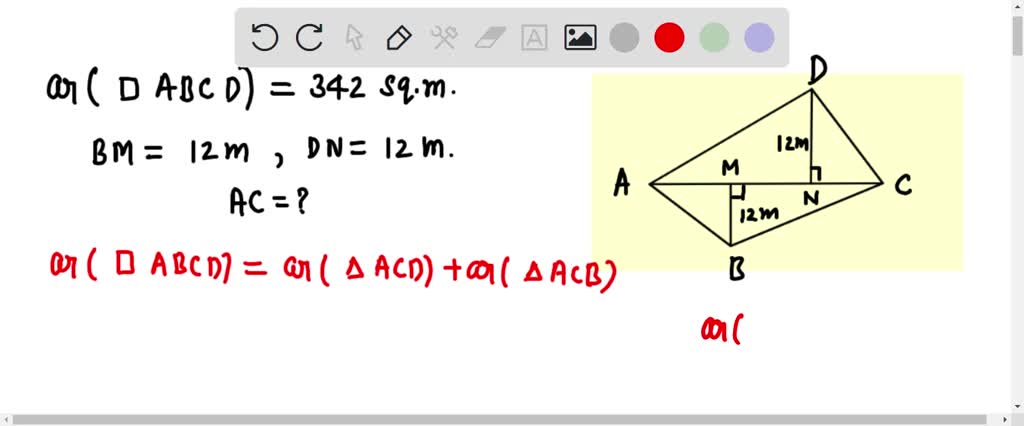Select the pointer selection tool

click(x=354, y=38)
